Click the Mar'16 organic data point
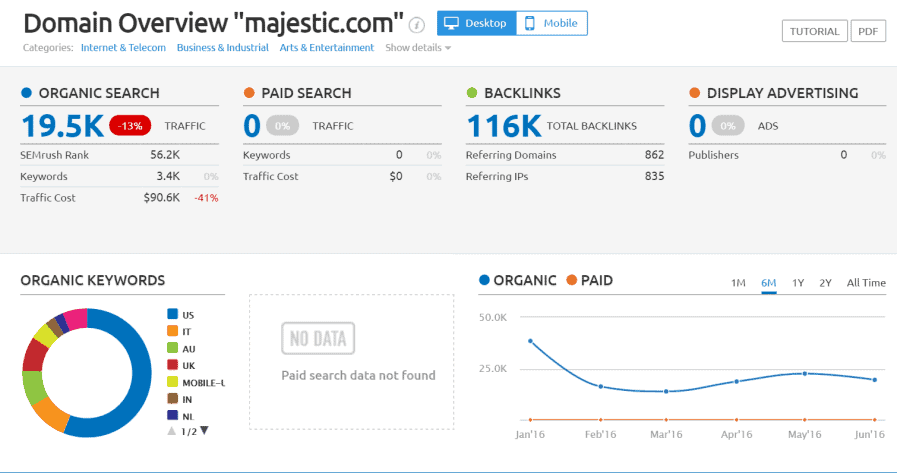Screen dimensions: 897x473 click(666, 392)
